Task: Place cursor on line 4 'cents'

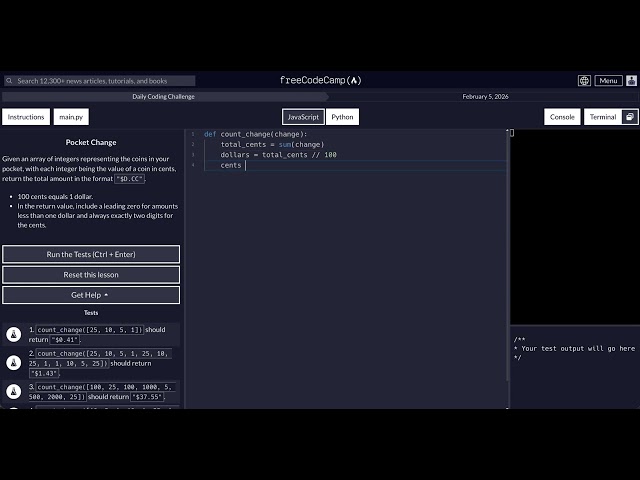Action: (x=231, y=165)
